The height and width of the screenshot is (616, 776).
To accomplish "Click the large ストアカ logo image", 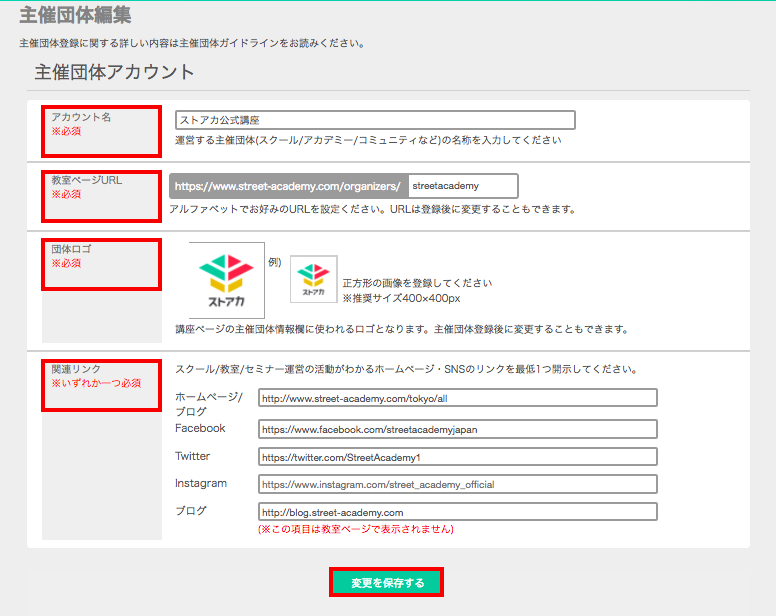I will coord(227,280).
